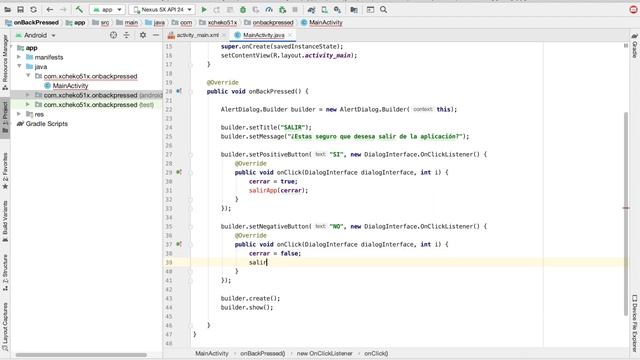Collapse the java folder

coord(19,66)
